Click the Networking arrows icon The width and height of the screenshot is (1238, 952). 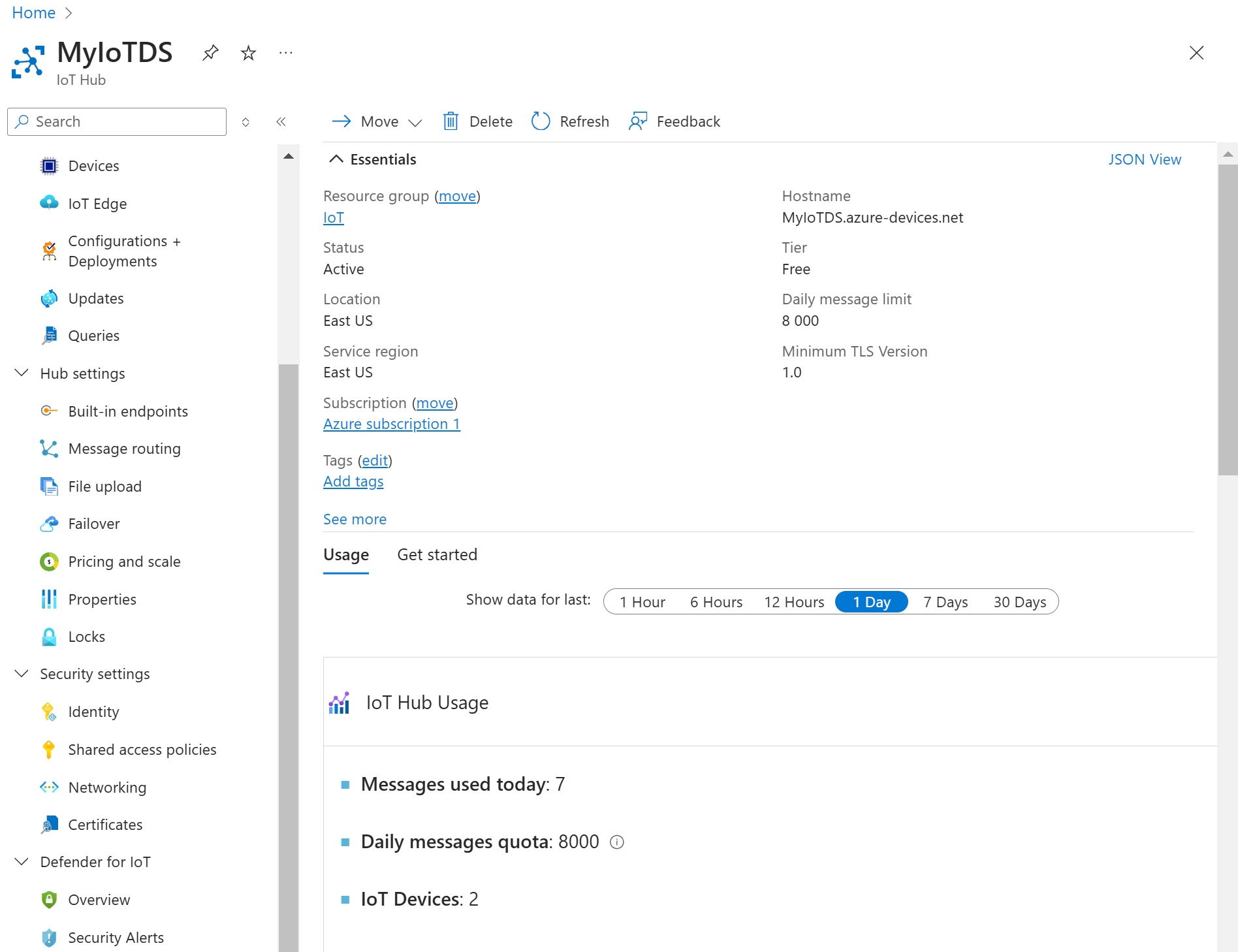pos(49,787)
